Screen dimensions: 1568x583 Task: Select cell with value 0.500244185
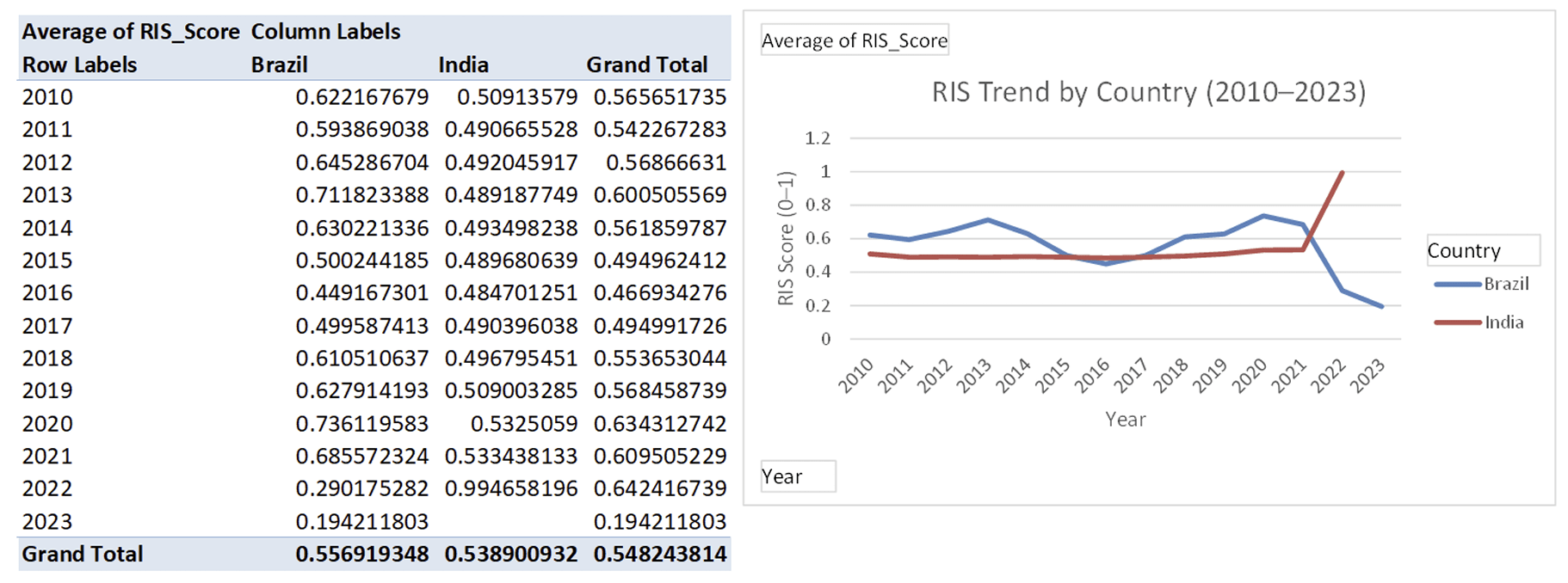click(361, 261)
